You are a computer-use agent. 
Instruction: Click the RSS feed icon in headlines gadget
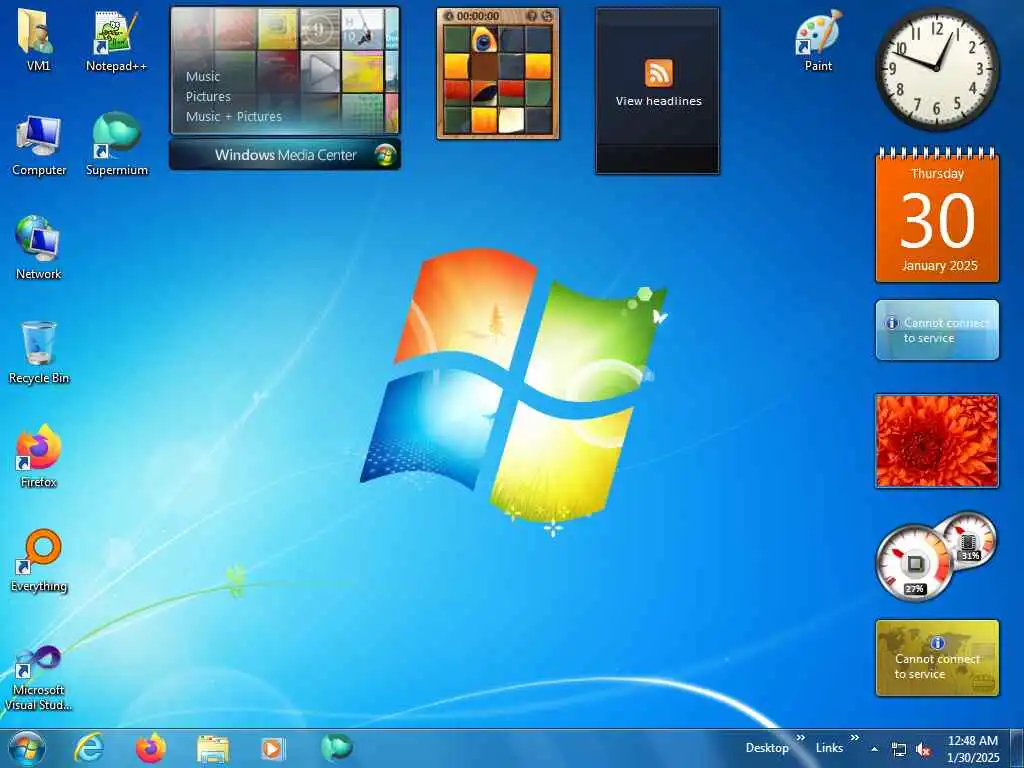(658, 72)
